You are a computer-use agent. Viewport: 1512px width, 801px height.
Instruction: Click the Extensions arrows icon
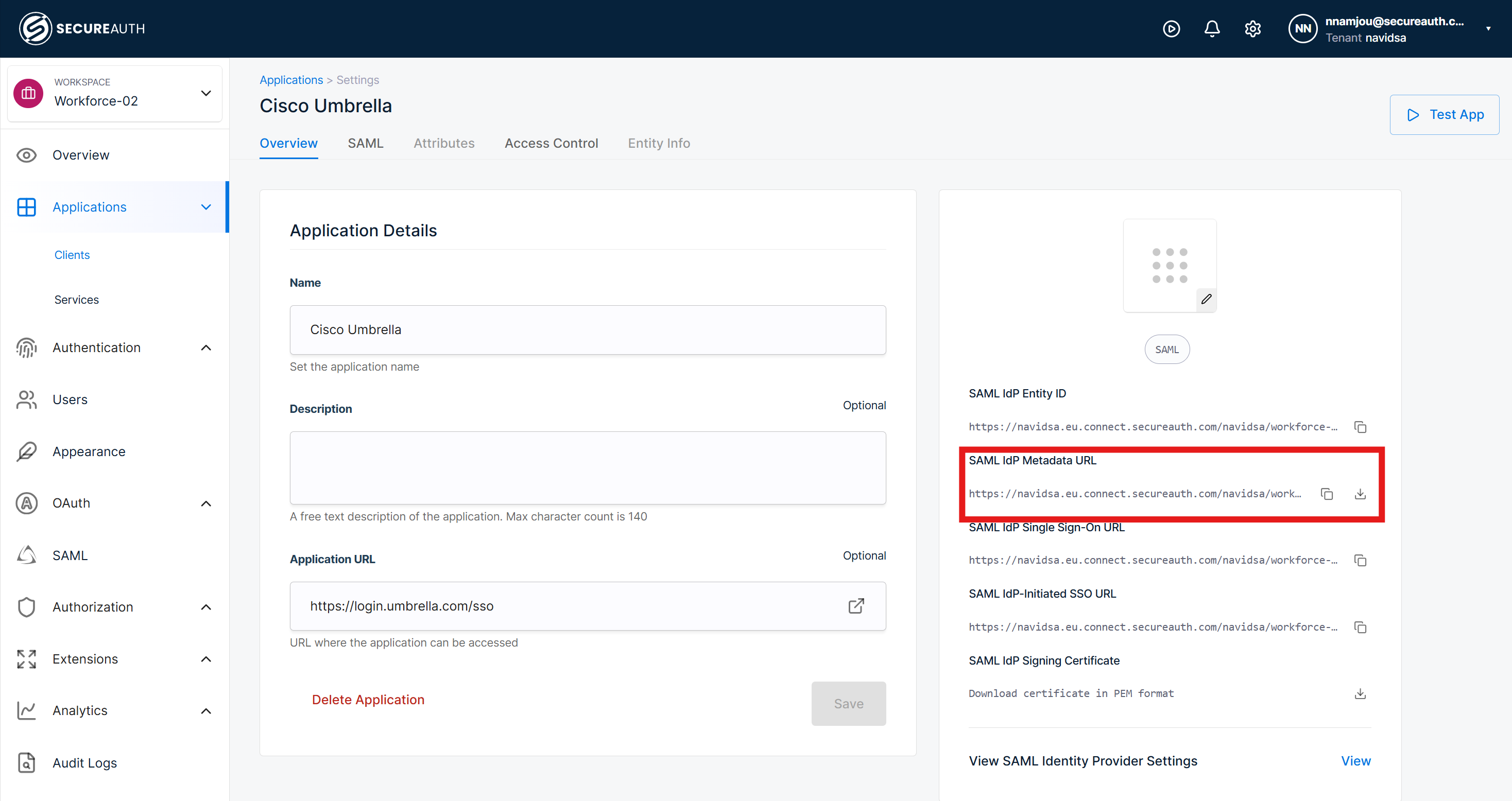point(26,659)
